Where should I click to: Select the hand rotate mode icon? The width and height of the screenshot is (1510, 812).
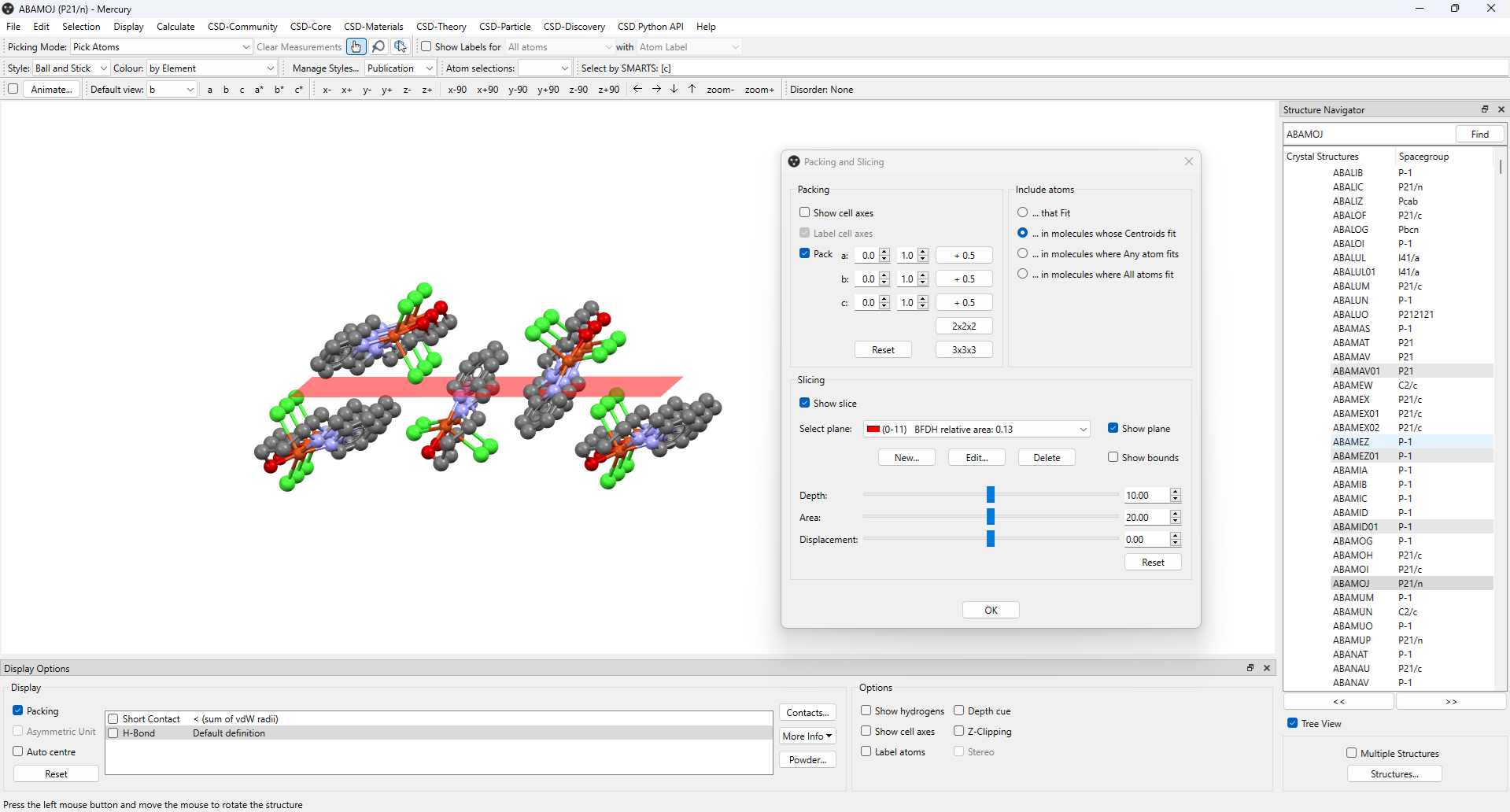click(356, 47)
